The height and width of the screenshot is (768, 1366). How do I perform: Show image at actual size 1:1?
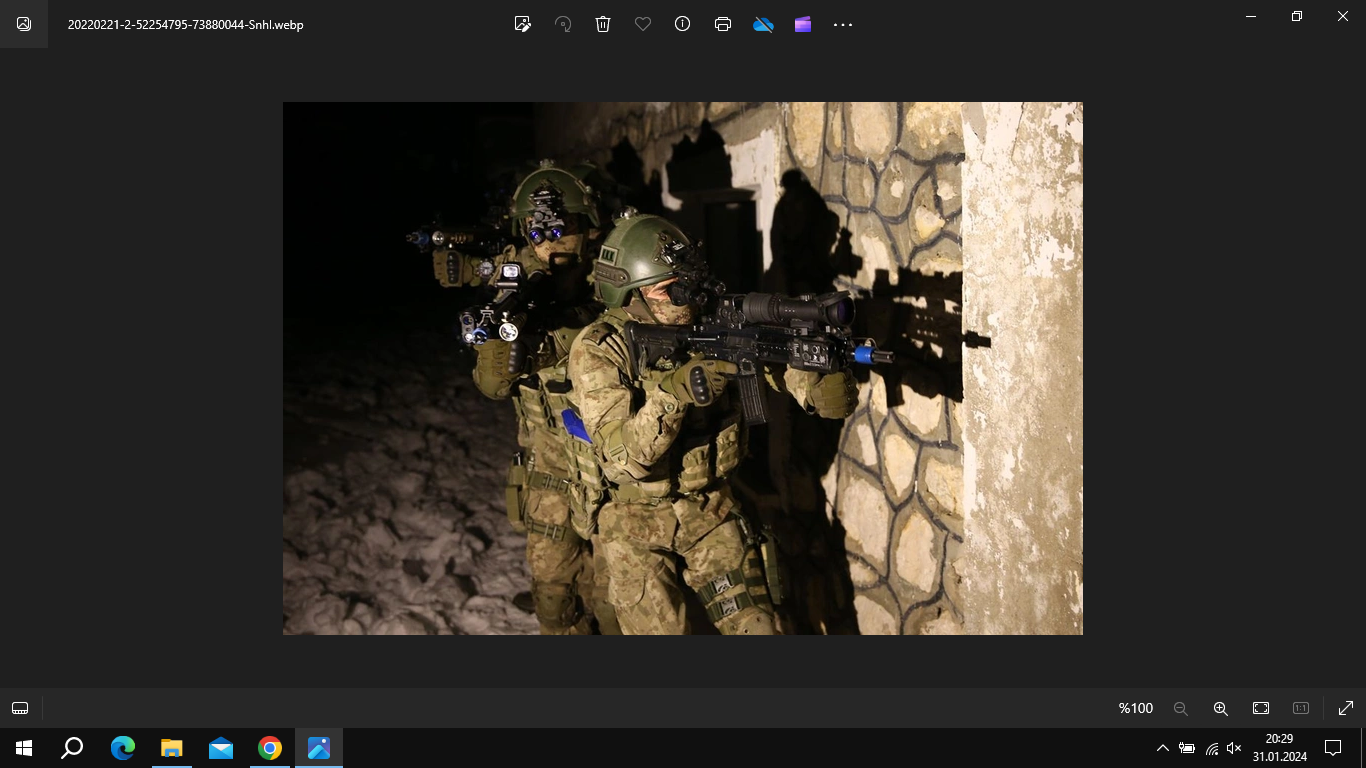coord(1301,708)
